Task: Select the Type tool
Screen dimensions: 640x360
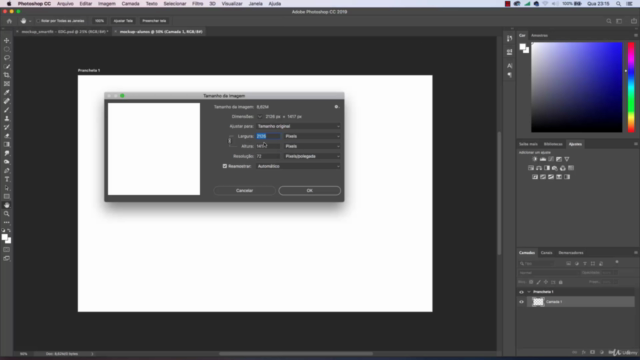Action: pyautogui.click(x=7, y=179)
